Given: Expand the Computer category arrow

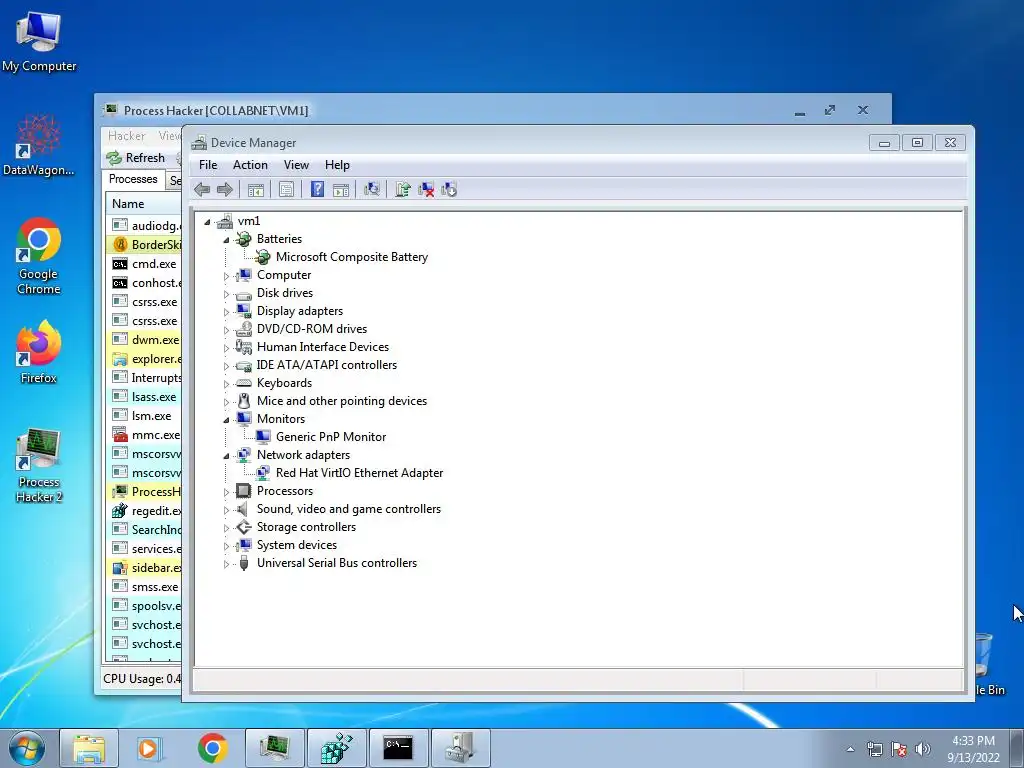Looking at the screenshot, I should [x=226, y=276].
